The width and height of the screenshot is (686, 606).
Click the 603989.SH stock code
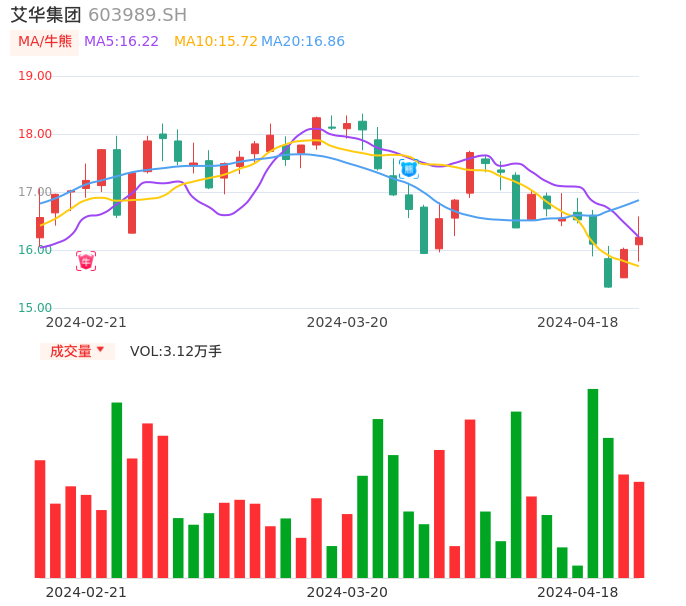137,15
